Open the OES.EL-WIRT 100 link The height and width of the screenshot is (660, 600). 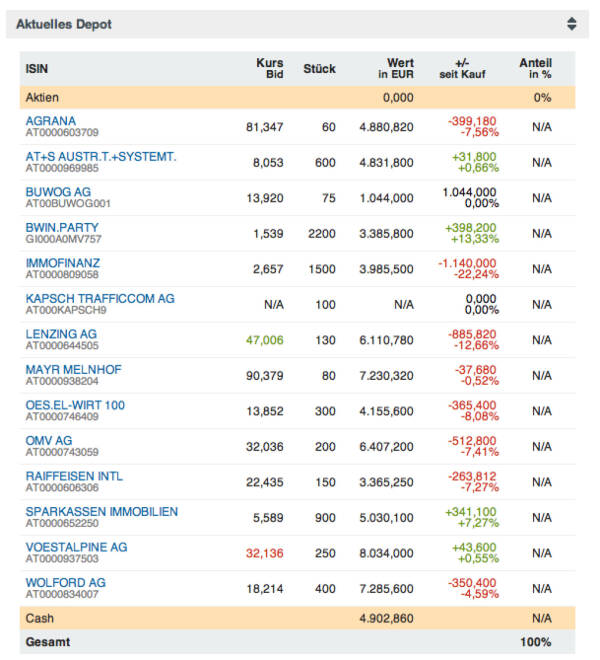click(75, 405)
